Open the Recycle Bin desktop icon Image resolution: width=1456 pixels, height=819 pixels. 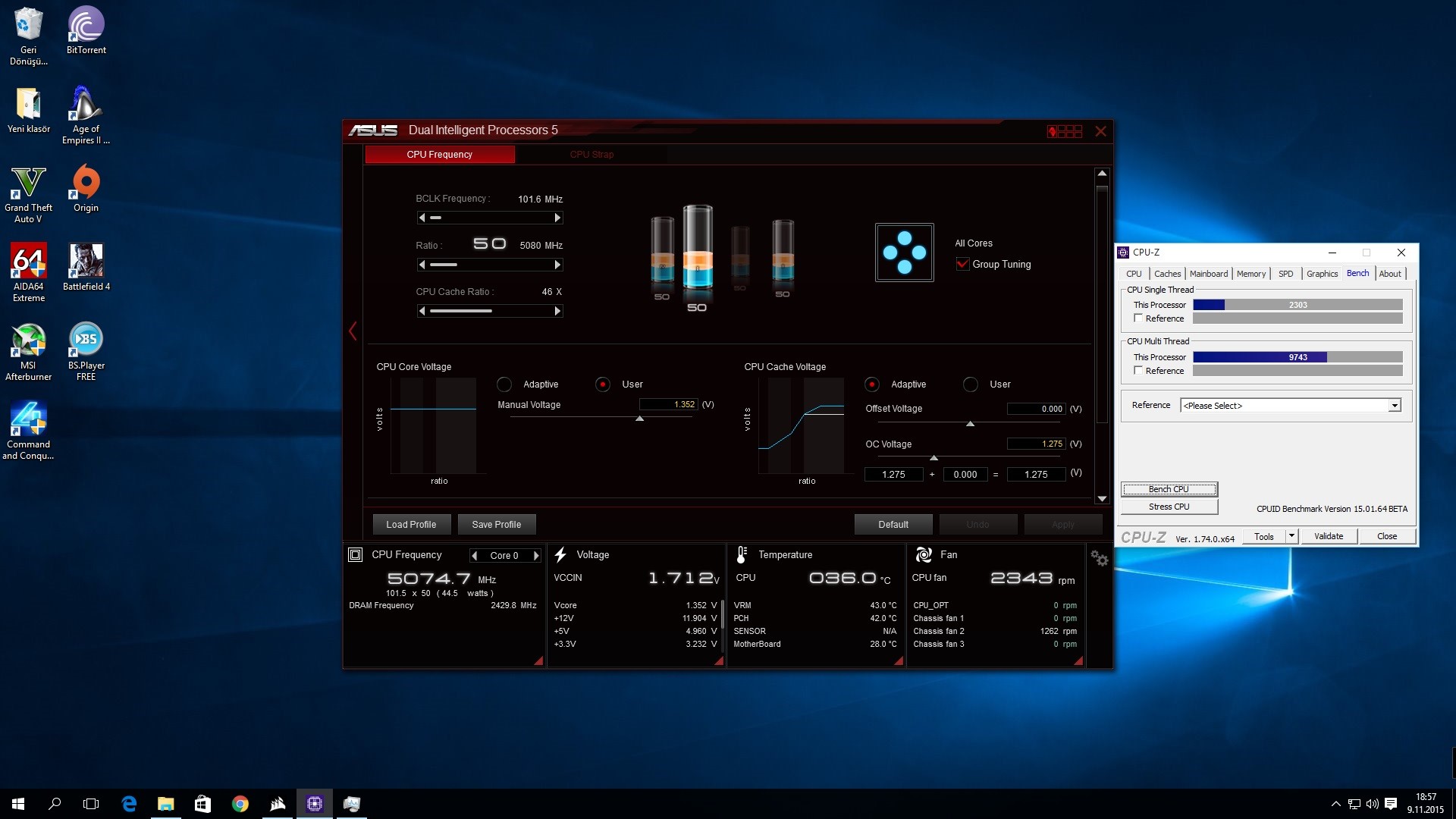[x=28, y=36]
